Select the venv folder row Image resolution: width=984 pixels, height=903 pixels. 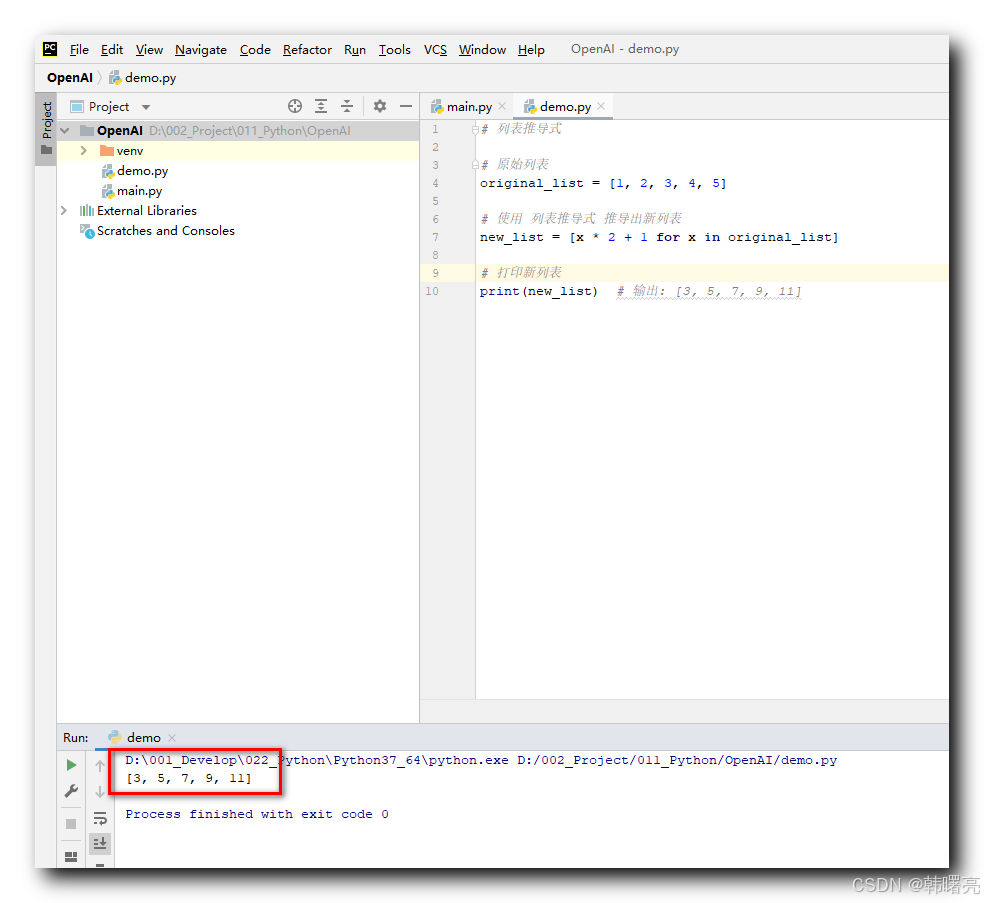coord(238,151)
